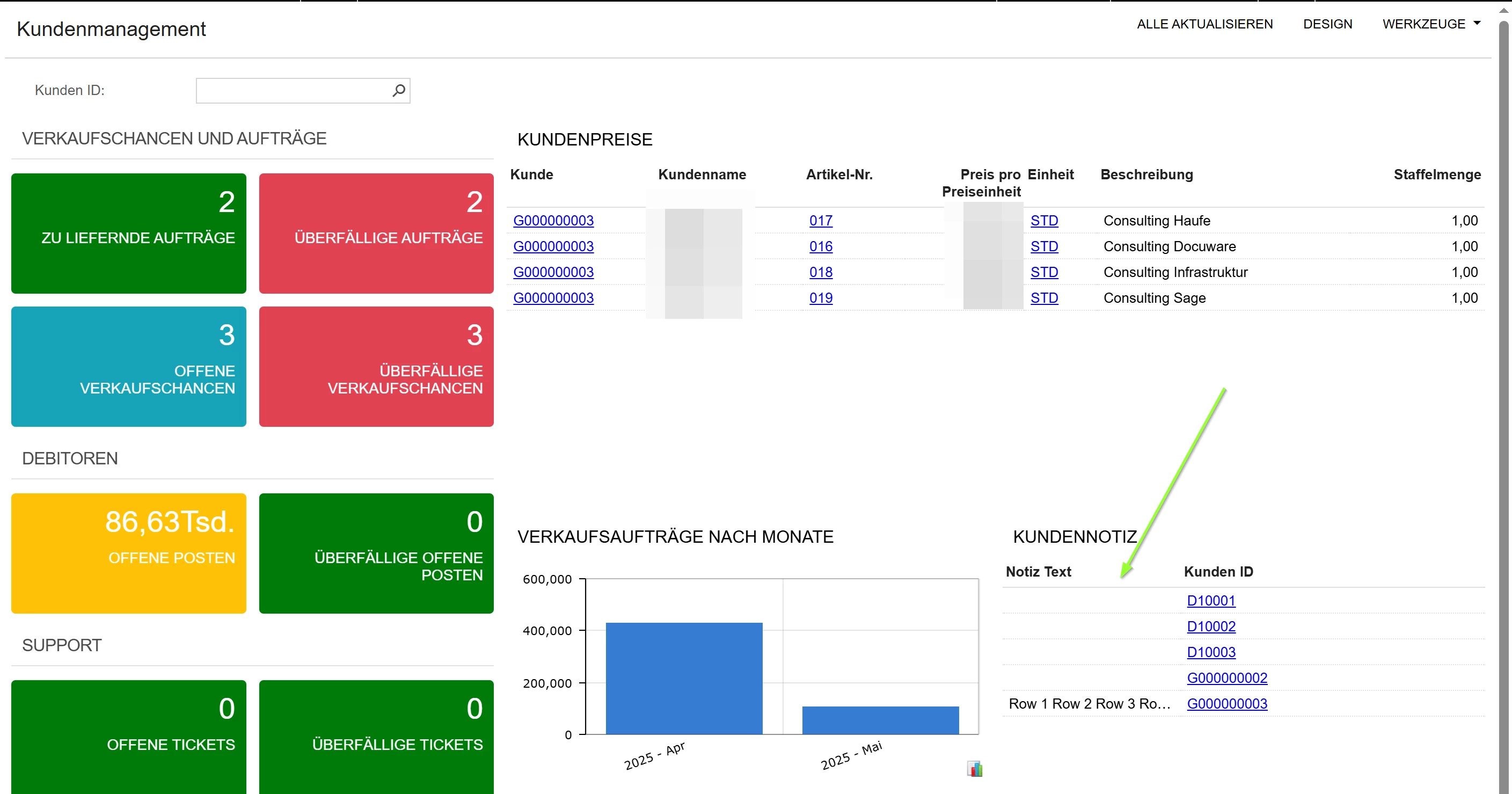The height and width of the screenshot is (794, 1512).
Task: Sort by Staffelmenge column header
Action: tap(1437, 174)
